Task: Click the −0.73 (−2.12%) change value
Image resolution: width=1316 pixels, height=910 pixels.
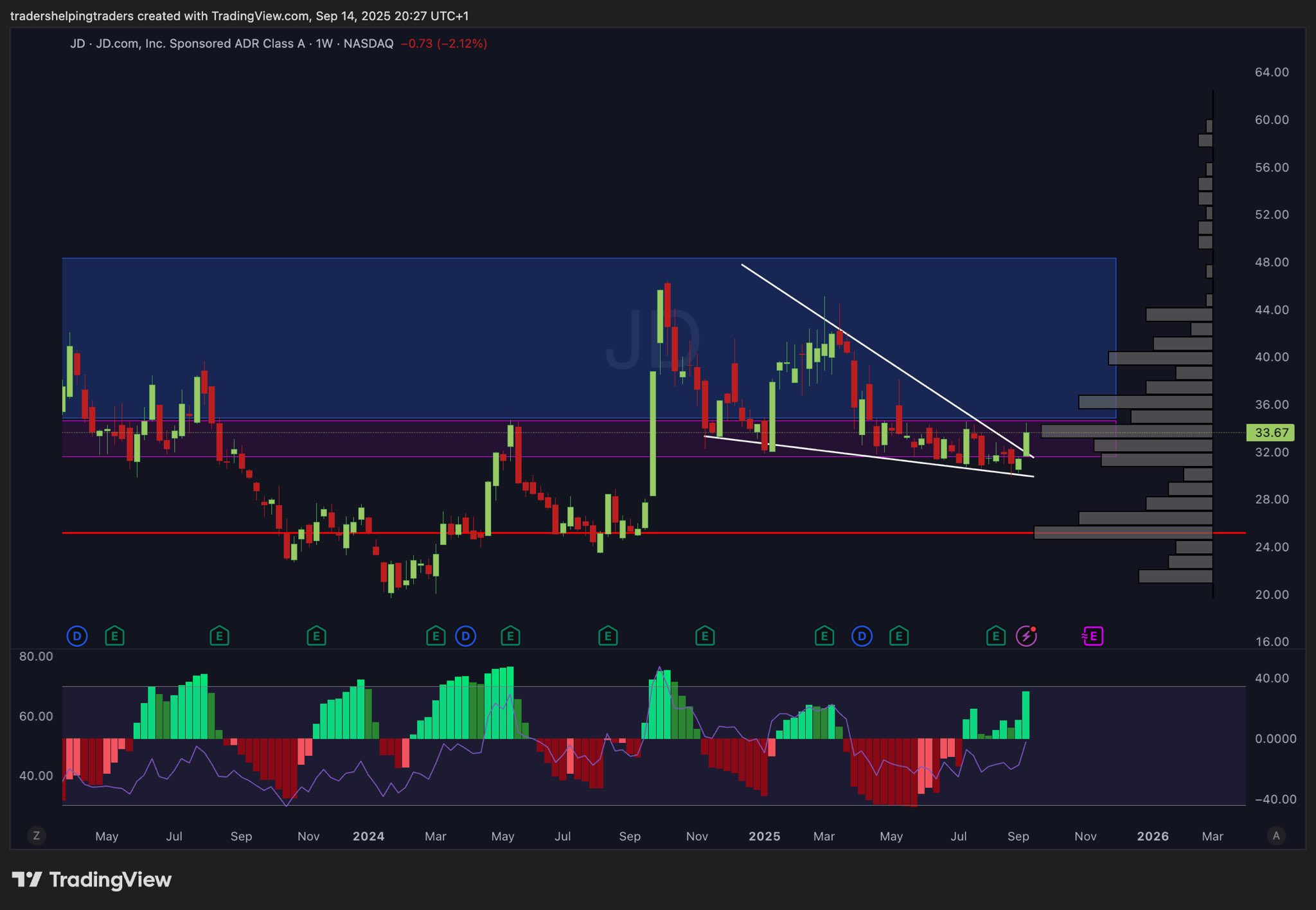Action: [x=443, y=44]
